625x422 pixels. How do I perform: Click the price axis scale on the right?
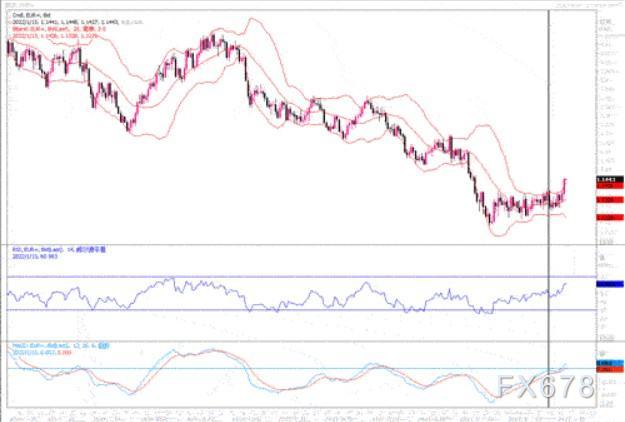pos(606,100)
